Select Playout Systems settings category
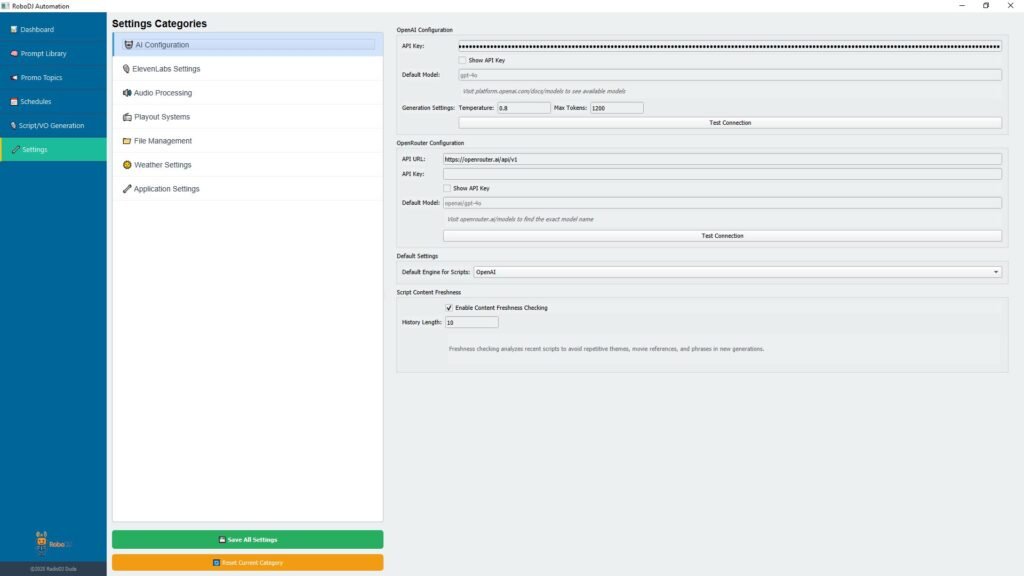Viewport: 1024px width, 576px height. (162, 117)
